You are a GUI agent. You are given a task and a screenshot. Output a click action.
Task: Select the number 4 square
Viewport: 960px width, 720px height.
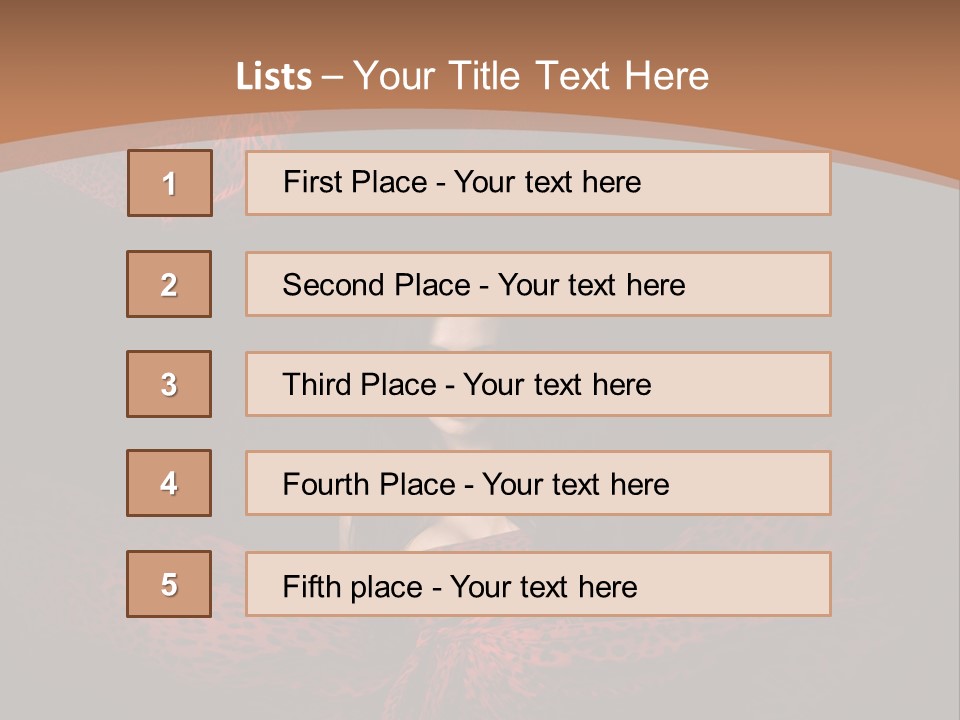point(169,483)
